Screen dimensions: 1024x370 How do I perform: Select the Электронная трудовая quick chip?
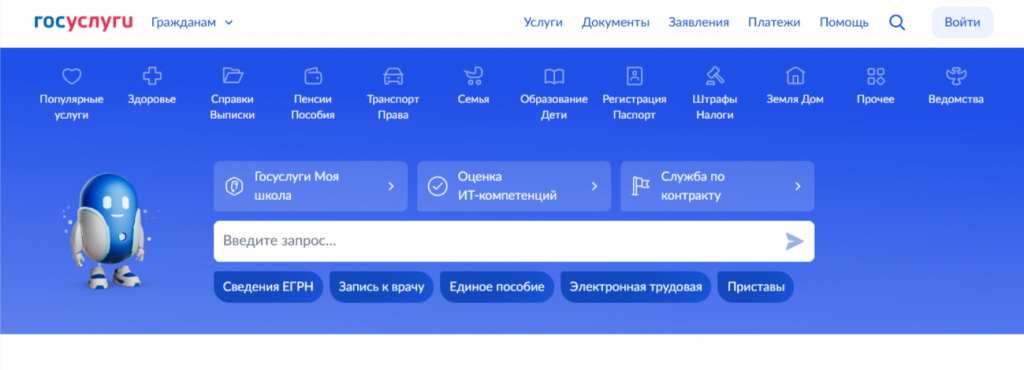click(x=635, y=287)
